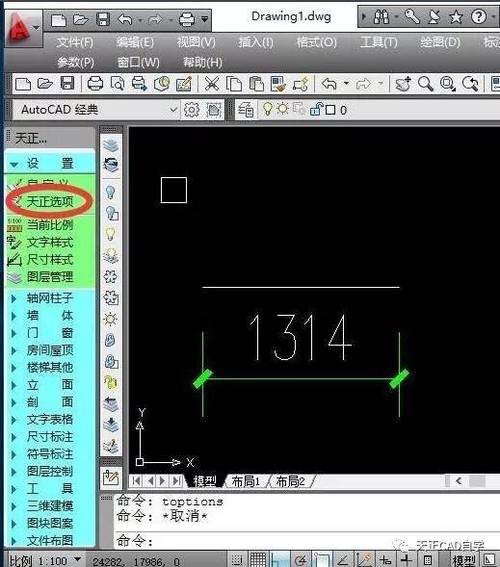The height and width of the screenshot is (567, 500).
Task: Click the binoculars search icon in title bar
Action: [381, 17]
